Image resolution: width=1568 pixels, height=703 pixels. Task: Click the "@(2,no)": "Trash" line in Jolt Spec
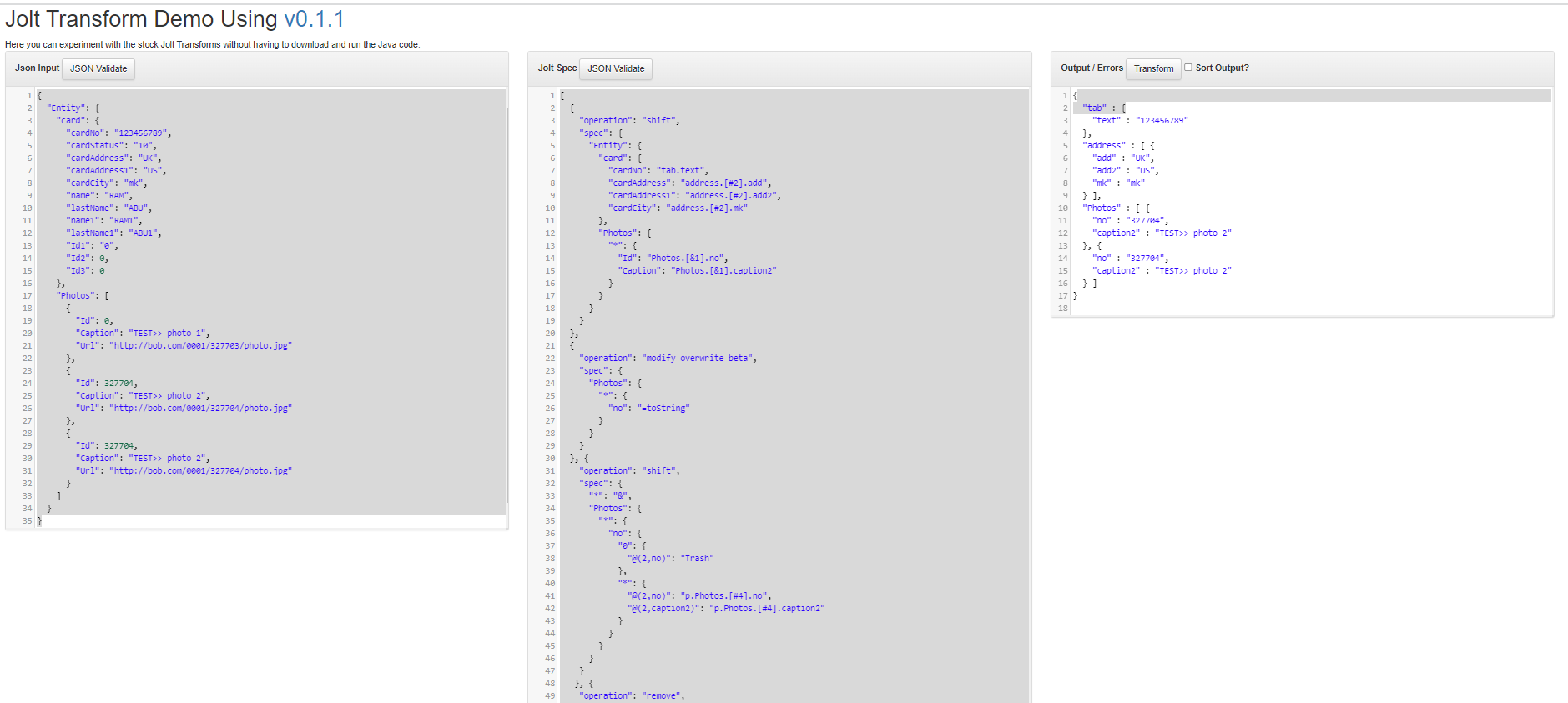point(670,558)
